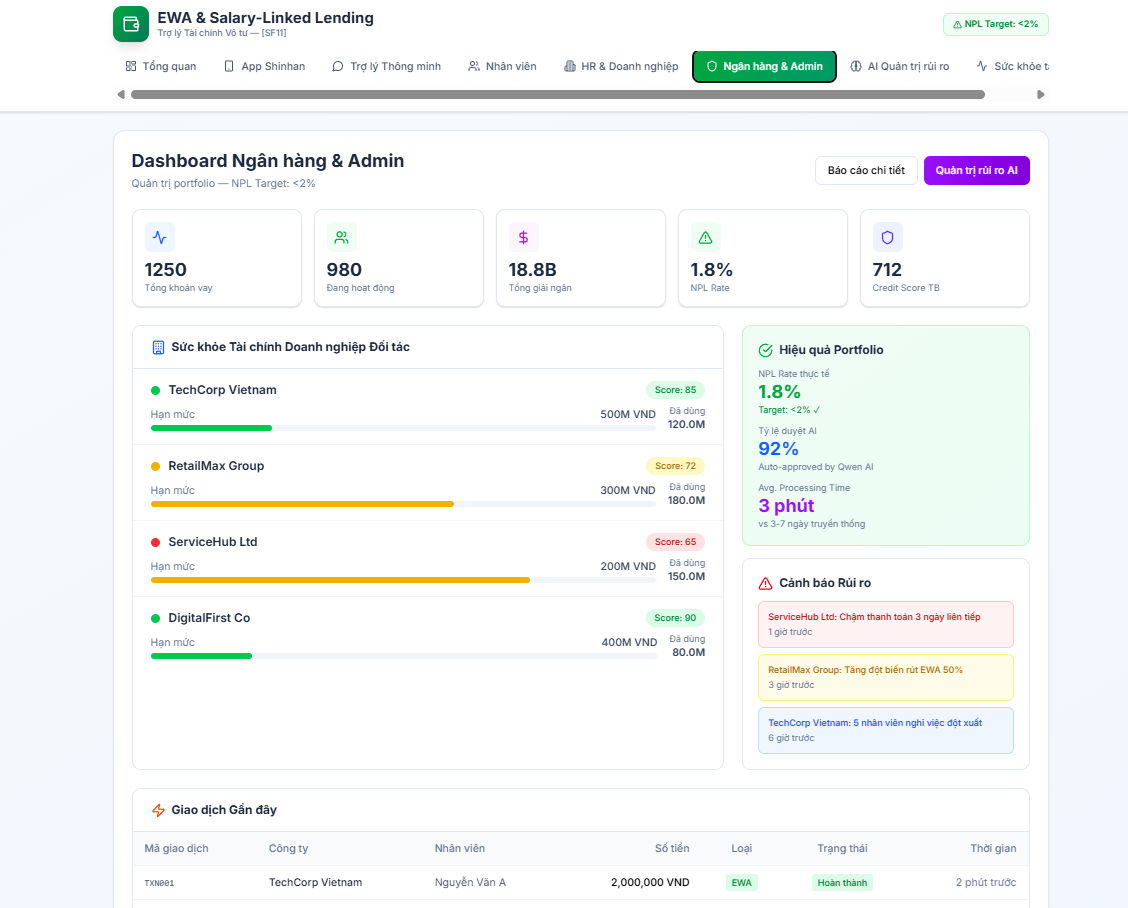Click the green status dot for TechCorp Vietnam
The image size is (1128, 908).
point(155,391)
